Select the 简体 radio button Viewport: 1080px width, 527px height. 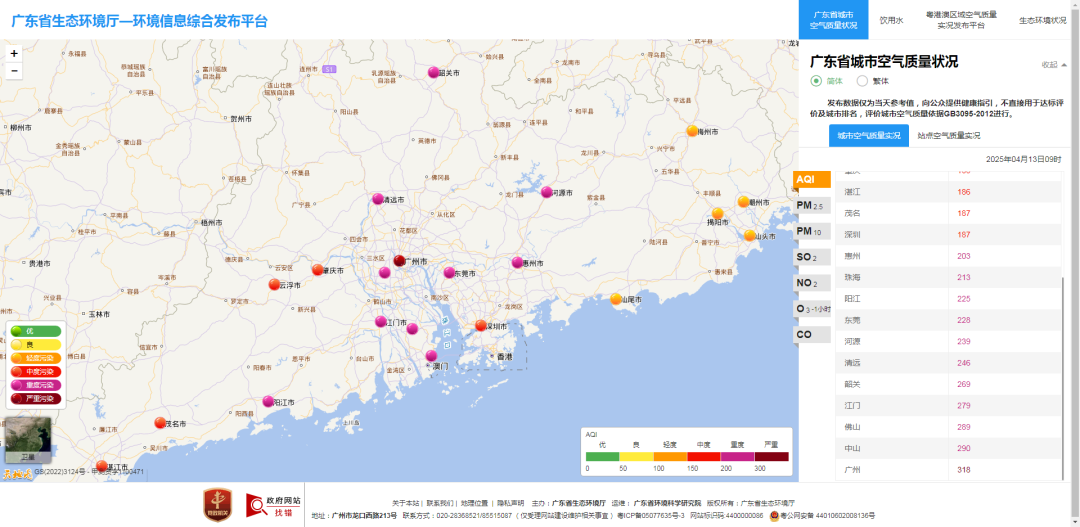coord(816,81)
